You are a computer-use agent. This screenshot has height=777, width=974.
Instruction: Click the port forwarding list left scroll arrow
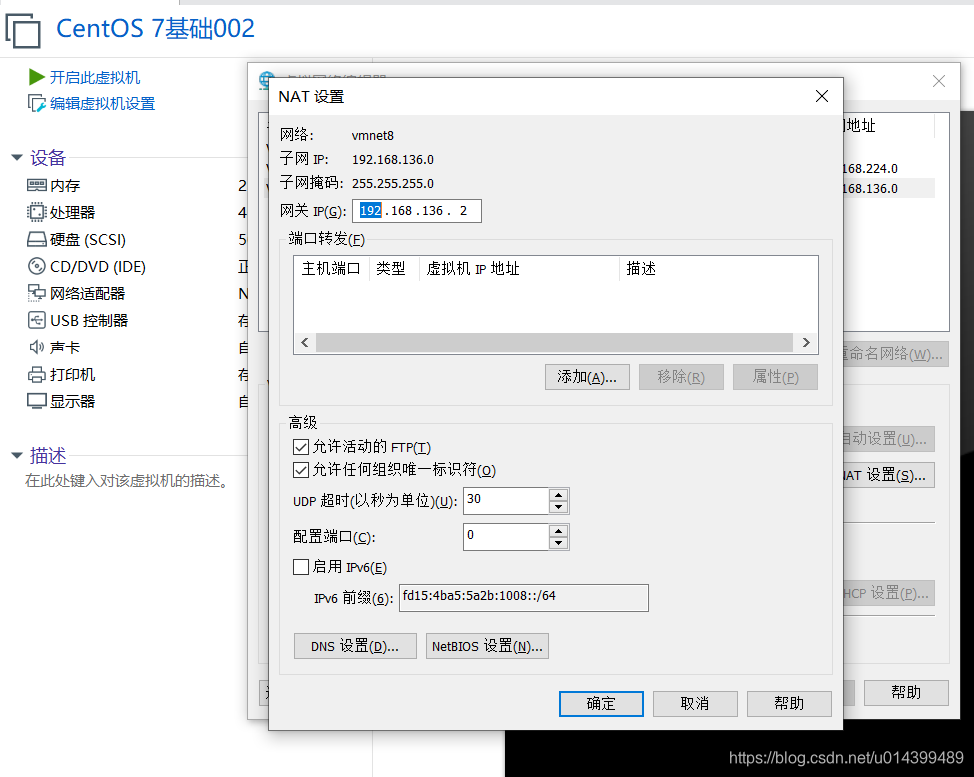[304, 342]
